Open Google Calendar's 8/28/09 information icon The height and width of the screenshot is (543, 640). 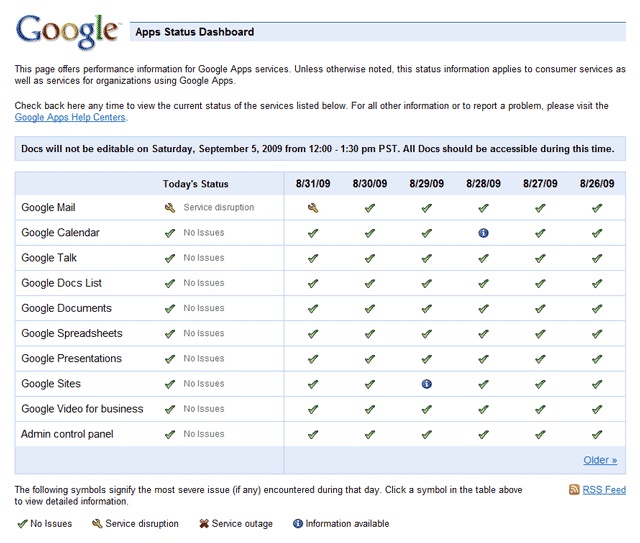(483, 233)
